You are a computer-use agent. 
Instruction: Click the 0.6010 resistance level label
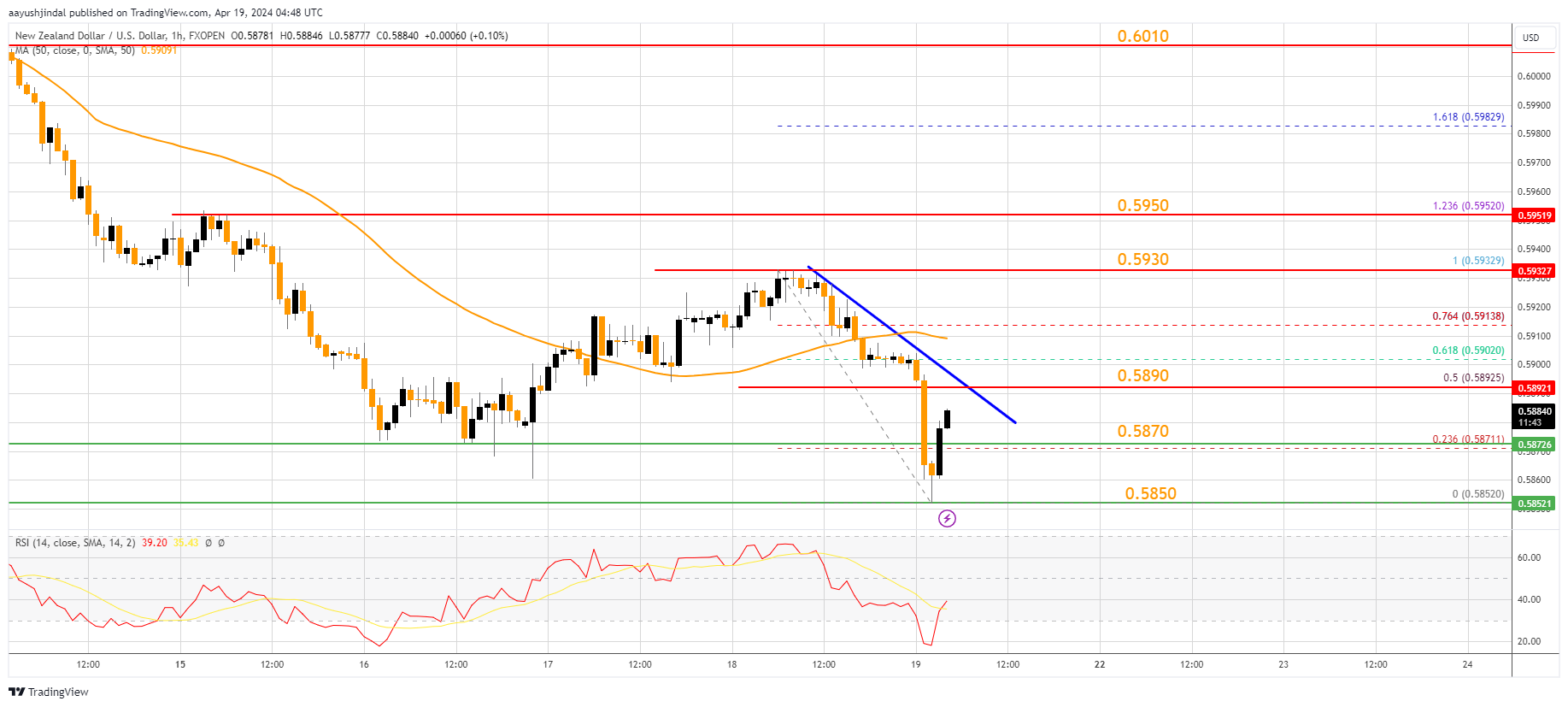tap(1143, 36)
